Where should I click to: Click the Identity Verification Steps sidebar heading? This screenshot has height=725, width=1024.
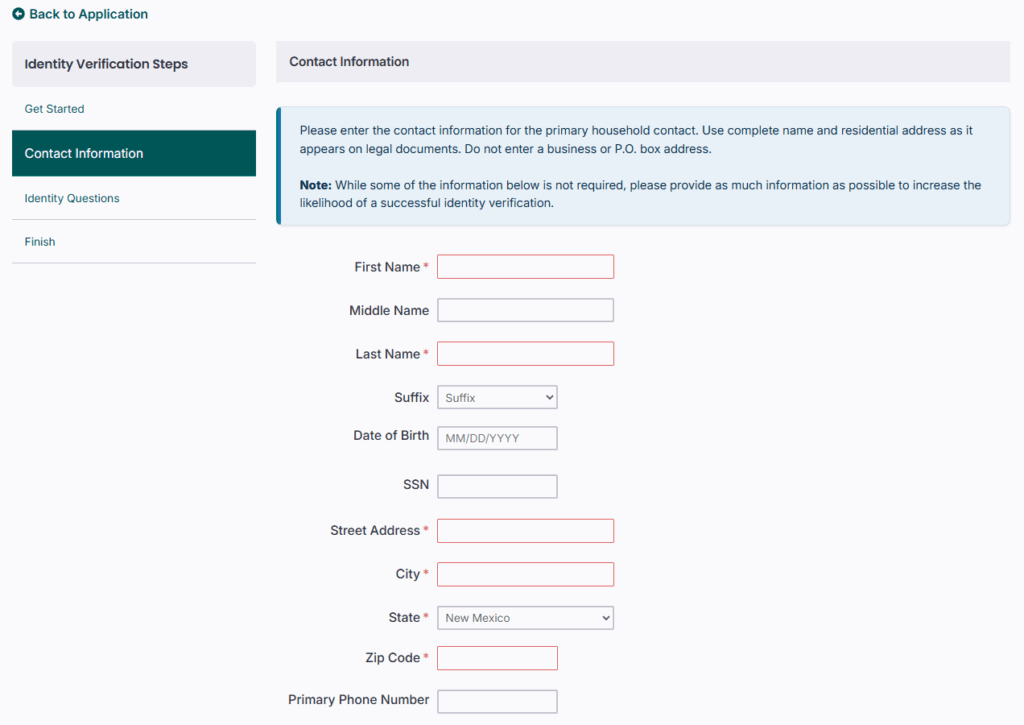click(x=106, y=64)
